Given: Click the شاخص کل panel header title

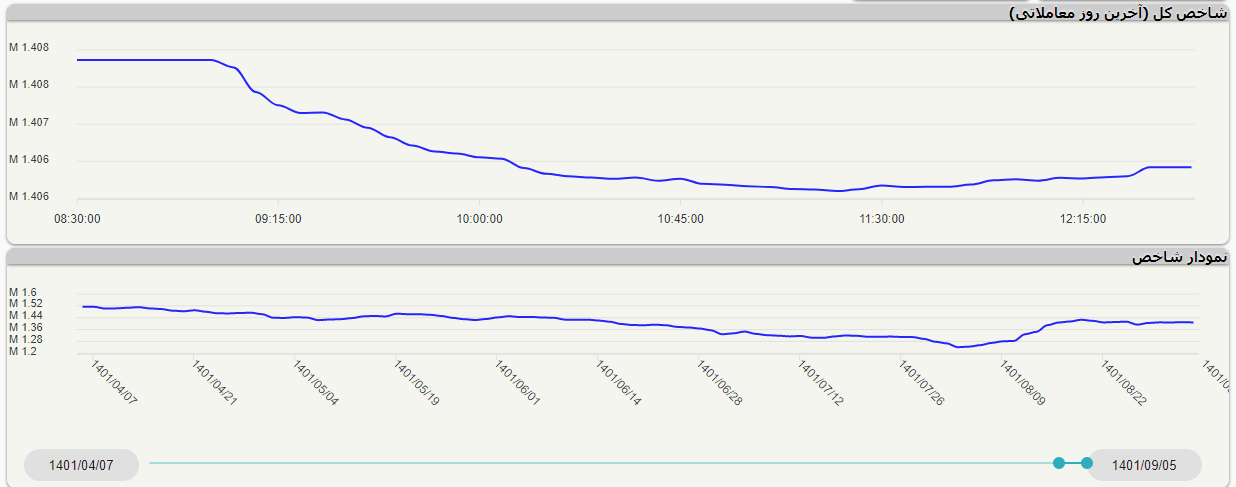Looking at the screenshot, I should point(1117,13).
